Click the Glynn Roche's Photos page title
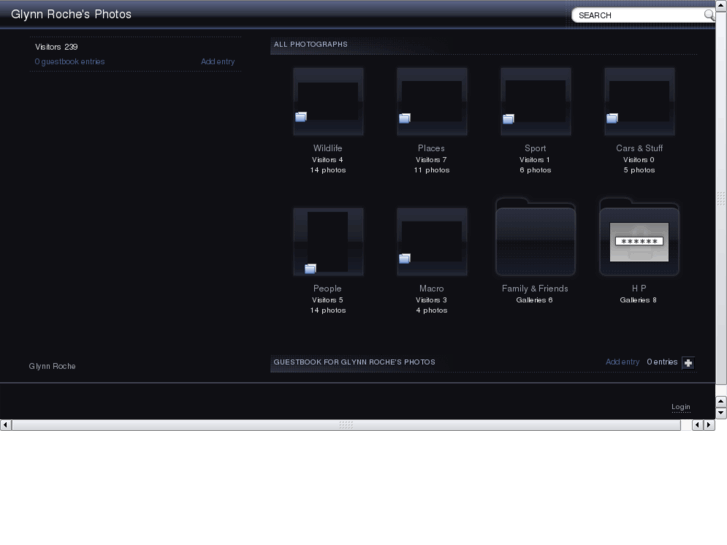 click(71, 14)
